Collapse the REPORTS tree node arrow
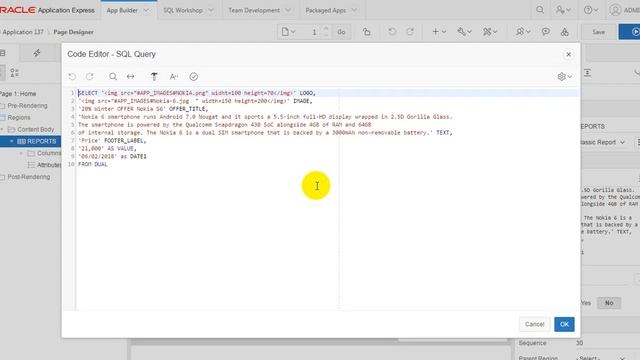Screen dimensions: 640x360 11,141
